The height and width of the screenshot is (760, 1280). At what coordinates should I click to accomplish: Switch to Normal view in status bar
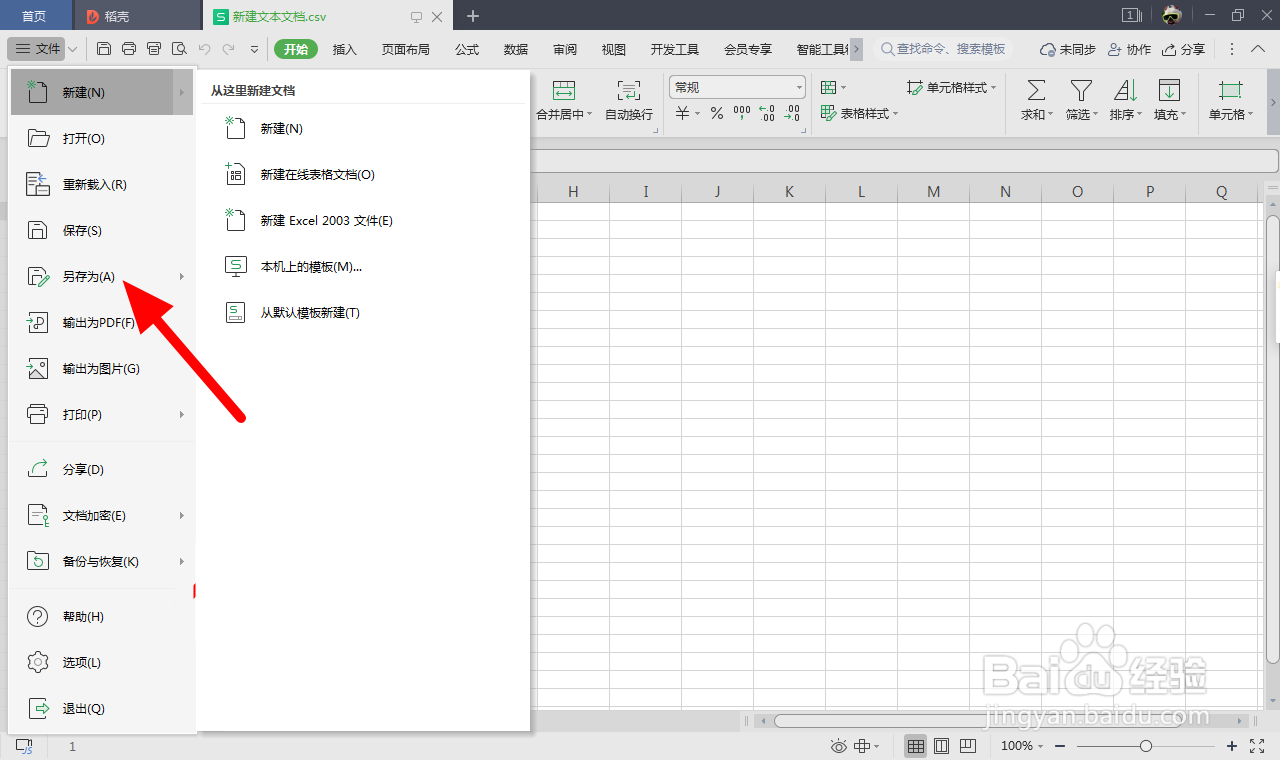click(x=915, y=746)
